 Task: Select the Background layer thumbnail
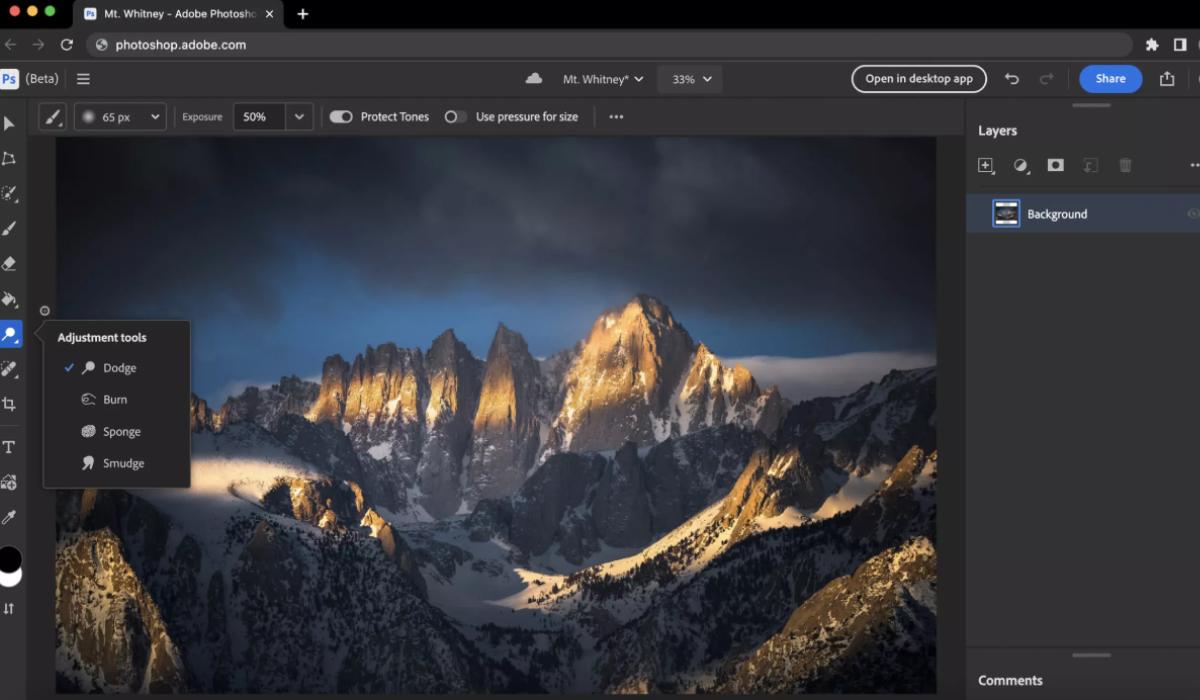(x=1006, y=214)
